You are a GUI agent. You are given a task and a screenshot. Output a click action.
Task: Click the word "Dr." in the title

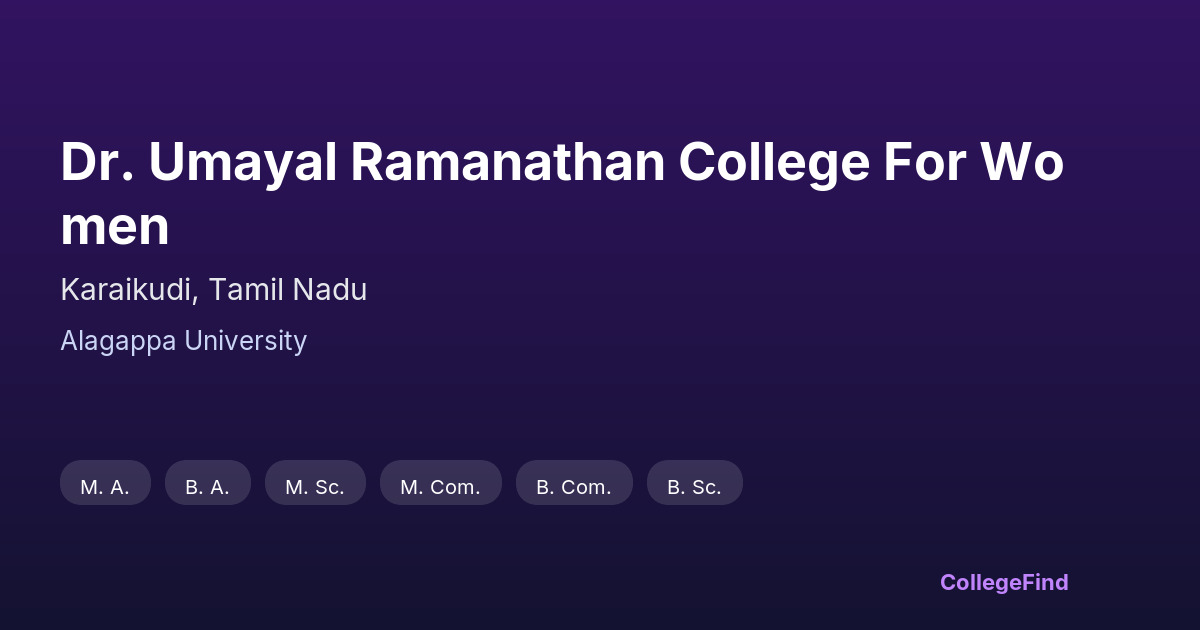click(x=96, y=163)
